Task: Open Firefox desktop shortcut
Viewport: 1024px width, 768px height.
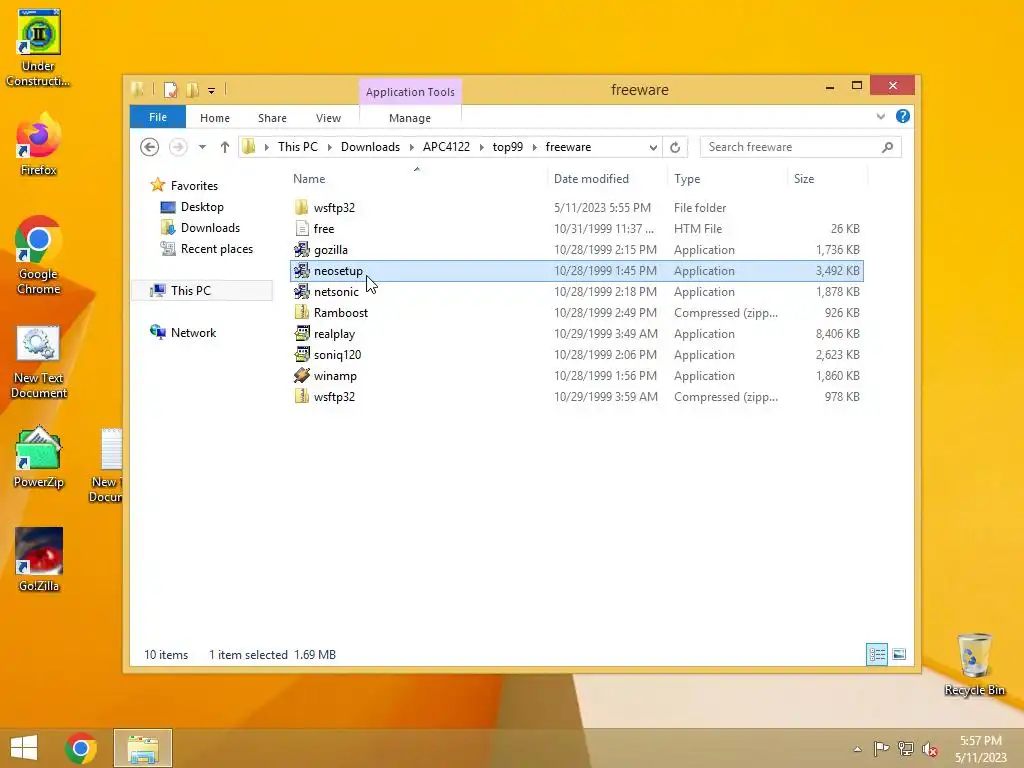Action: pyautogui.click(x=39, y=145)
